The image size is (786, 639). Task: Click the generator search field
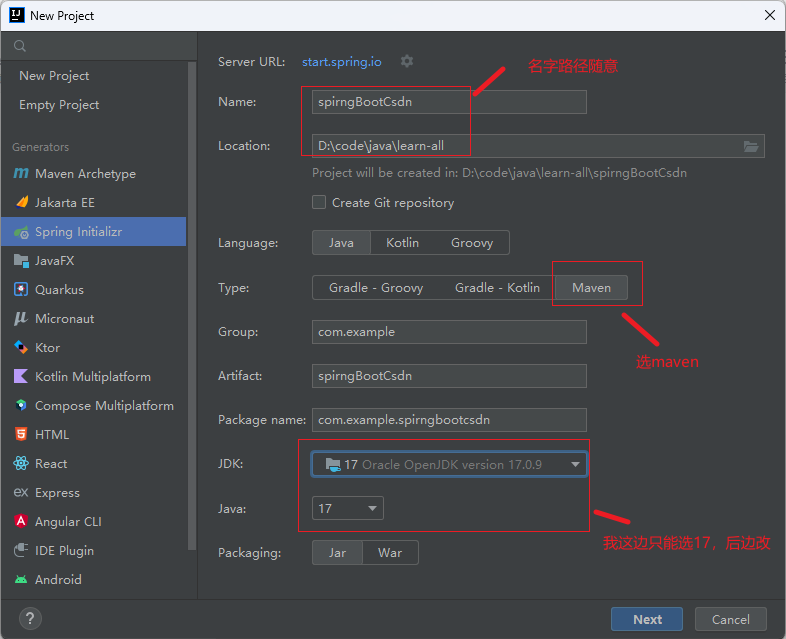coord(99,46)
